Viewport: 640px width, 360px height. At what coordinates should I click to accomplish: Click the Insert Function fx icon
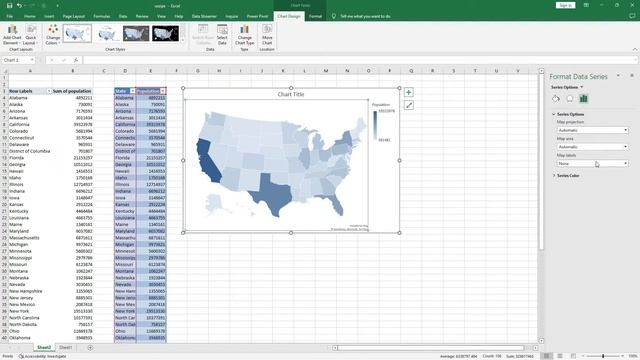76,60
